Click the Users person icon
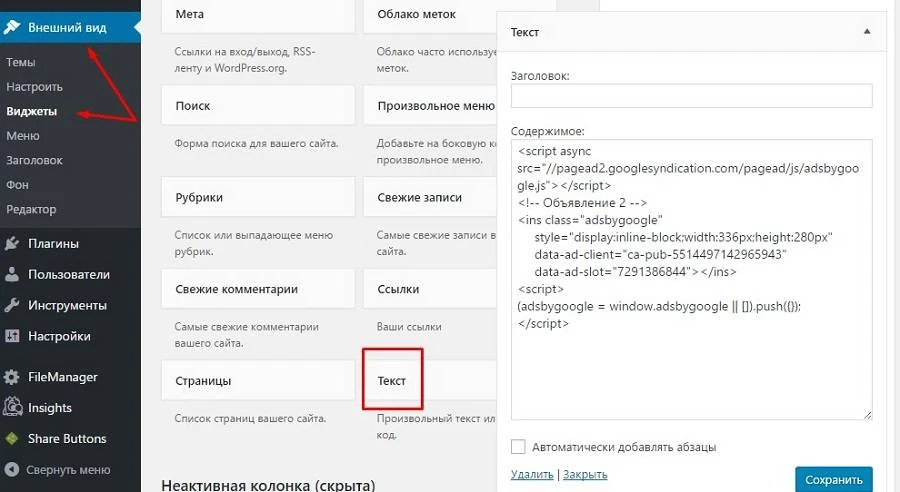This screenshot has width=900, height=492. pos(12,274)
